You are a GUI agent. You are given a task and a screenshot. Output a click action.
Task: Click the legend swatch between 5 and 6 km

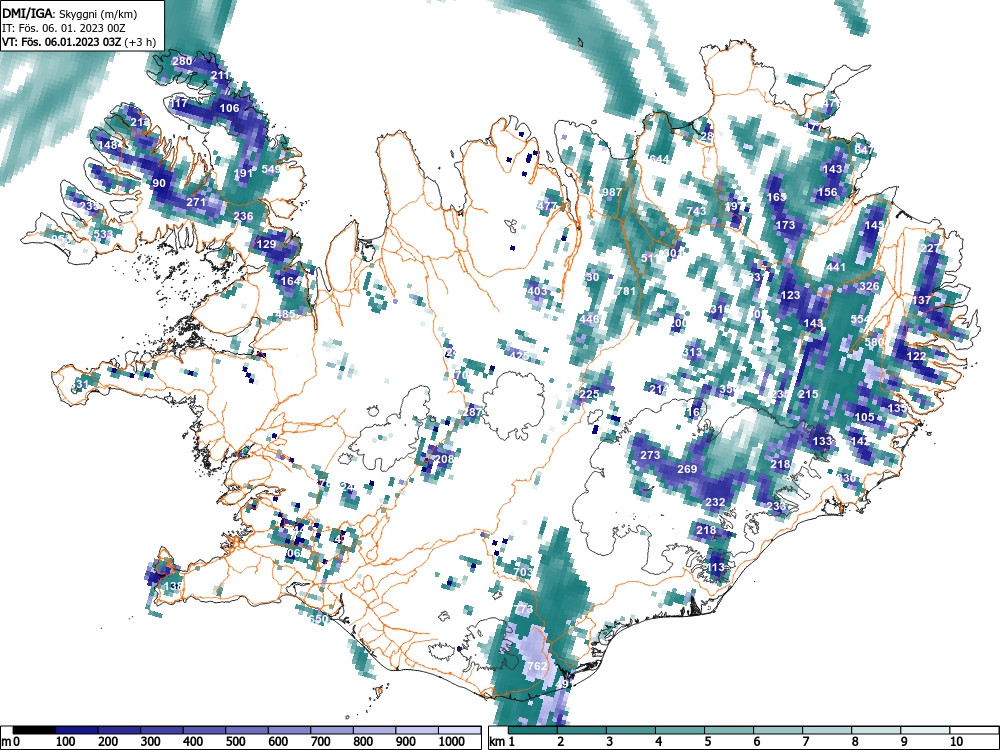point(729,730)
